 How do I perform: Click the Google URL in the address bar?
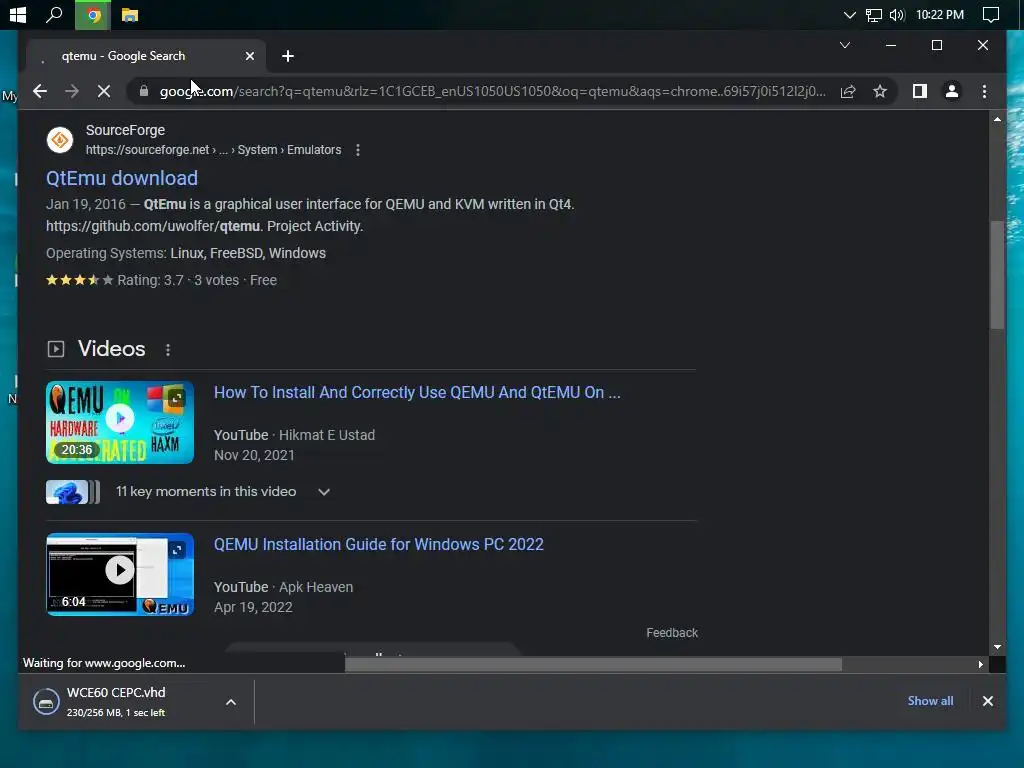[x=492, y=91]
